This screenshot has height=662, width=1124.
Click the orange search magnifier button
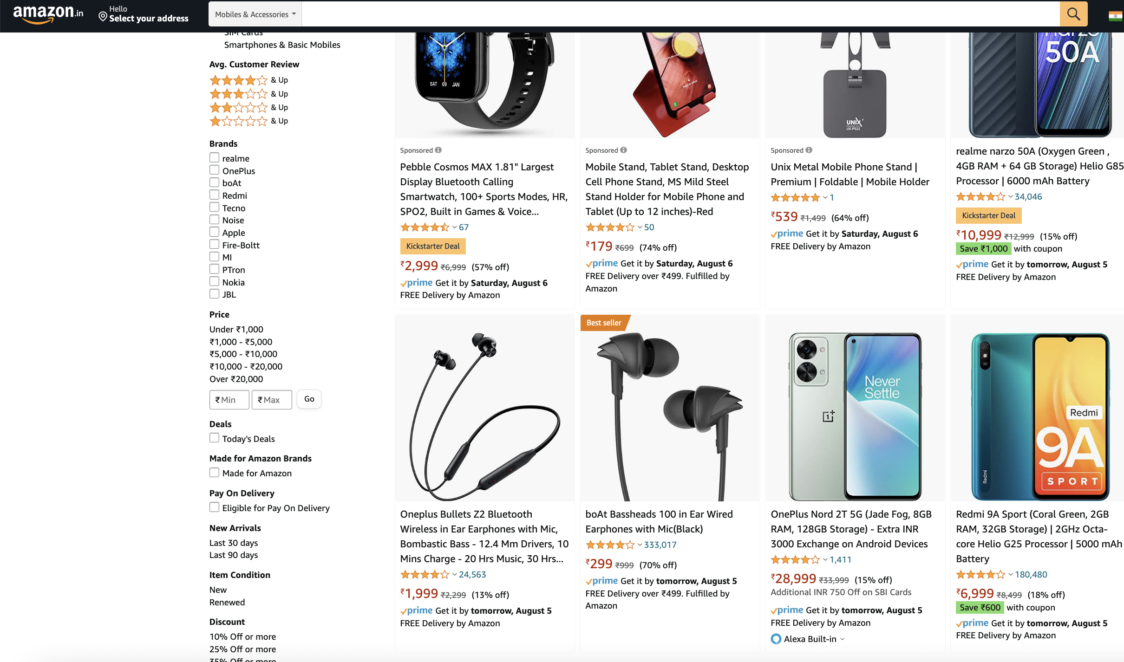[x=1073, y=14]
